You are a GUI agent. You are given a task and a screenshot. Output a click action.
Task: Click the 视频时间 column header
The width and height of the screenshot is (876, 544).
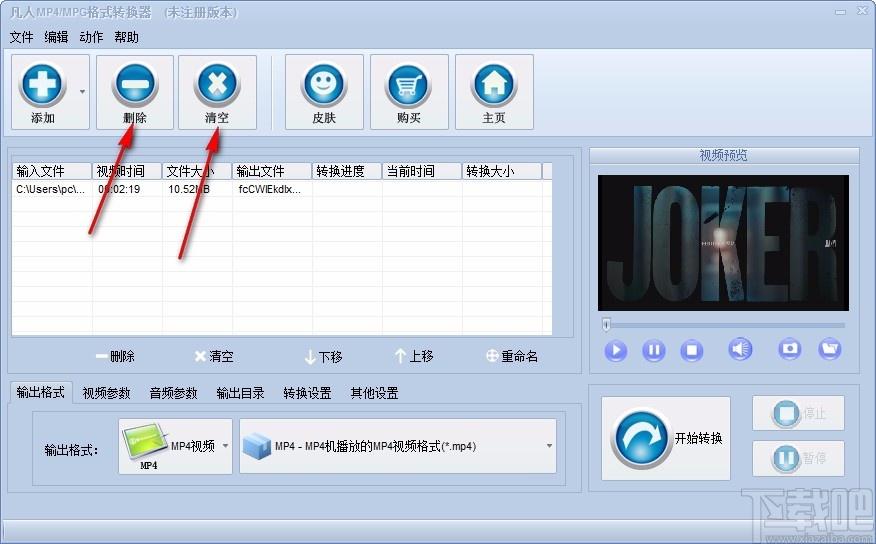pos(127,171)
